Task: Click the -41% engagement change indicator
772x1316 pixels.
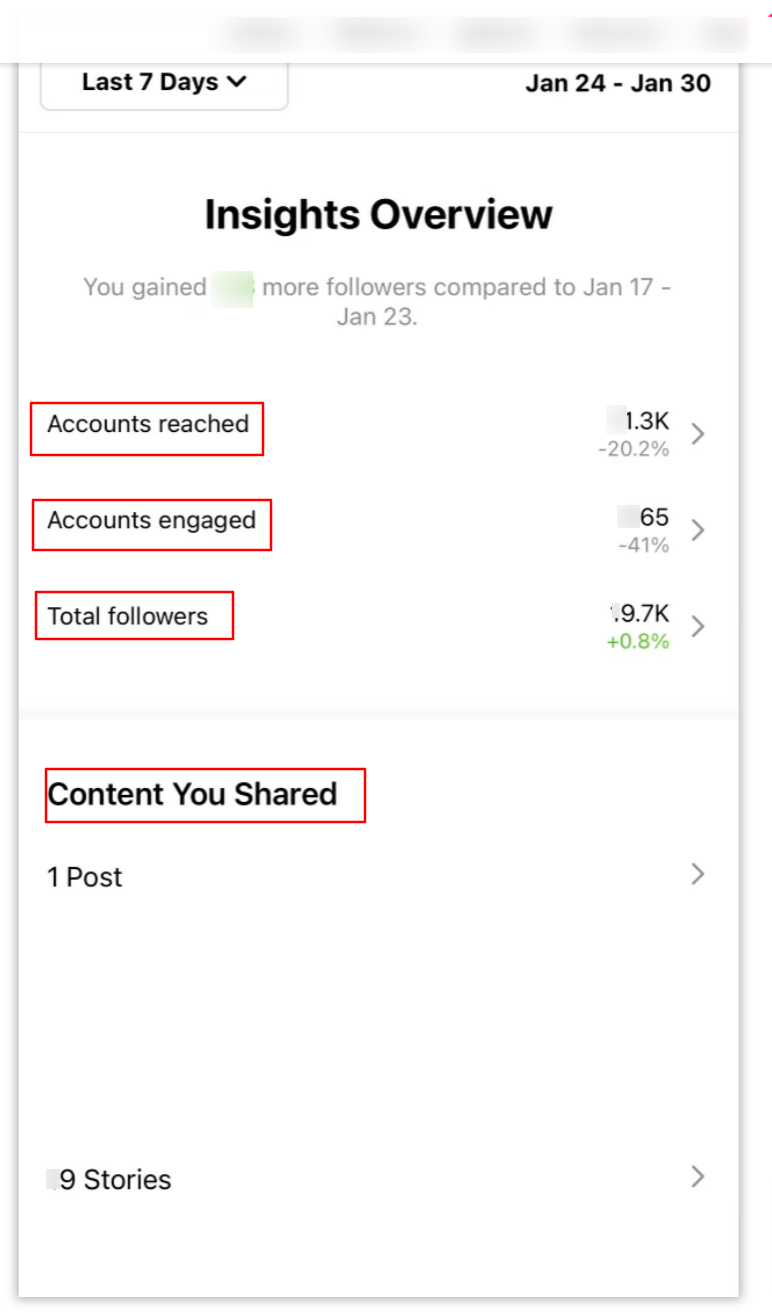Action: click(643, 544)
